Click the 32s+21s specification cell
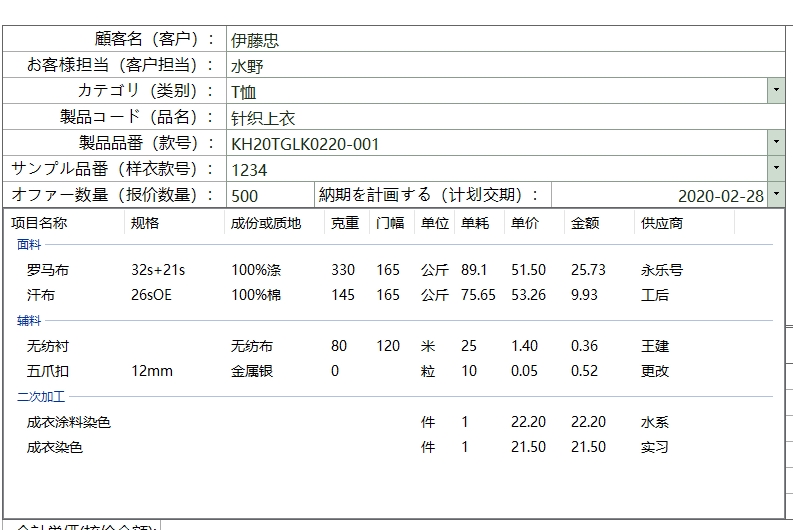The width and height of the screenshot is (793, 530). click(x=158, y=270)
